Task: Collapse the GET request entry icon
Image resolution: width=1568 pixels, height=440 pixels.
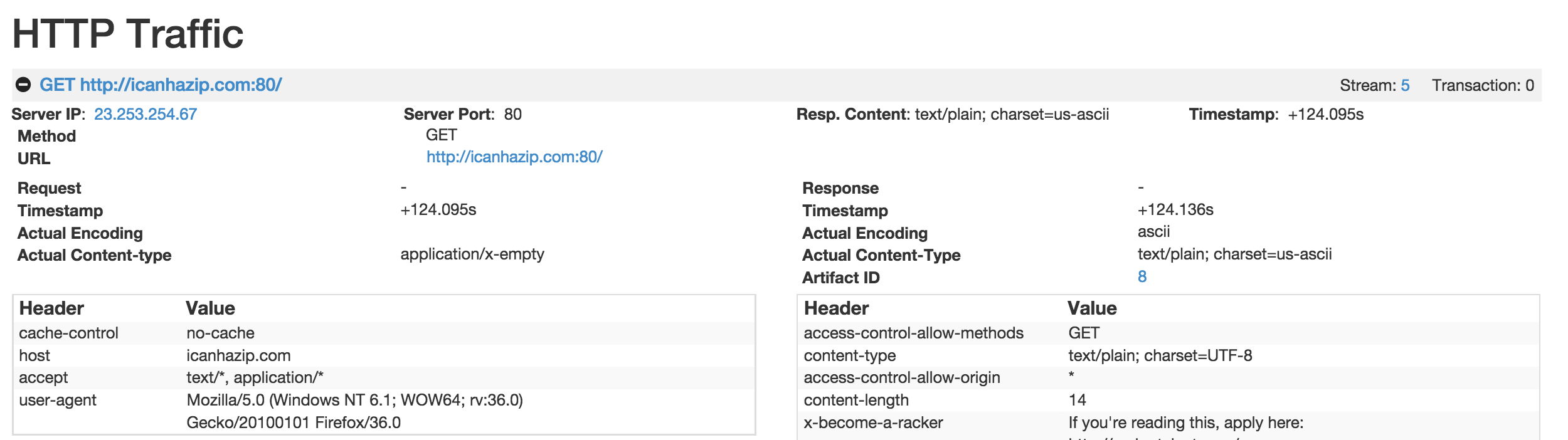Action: pos(23,85)
